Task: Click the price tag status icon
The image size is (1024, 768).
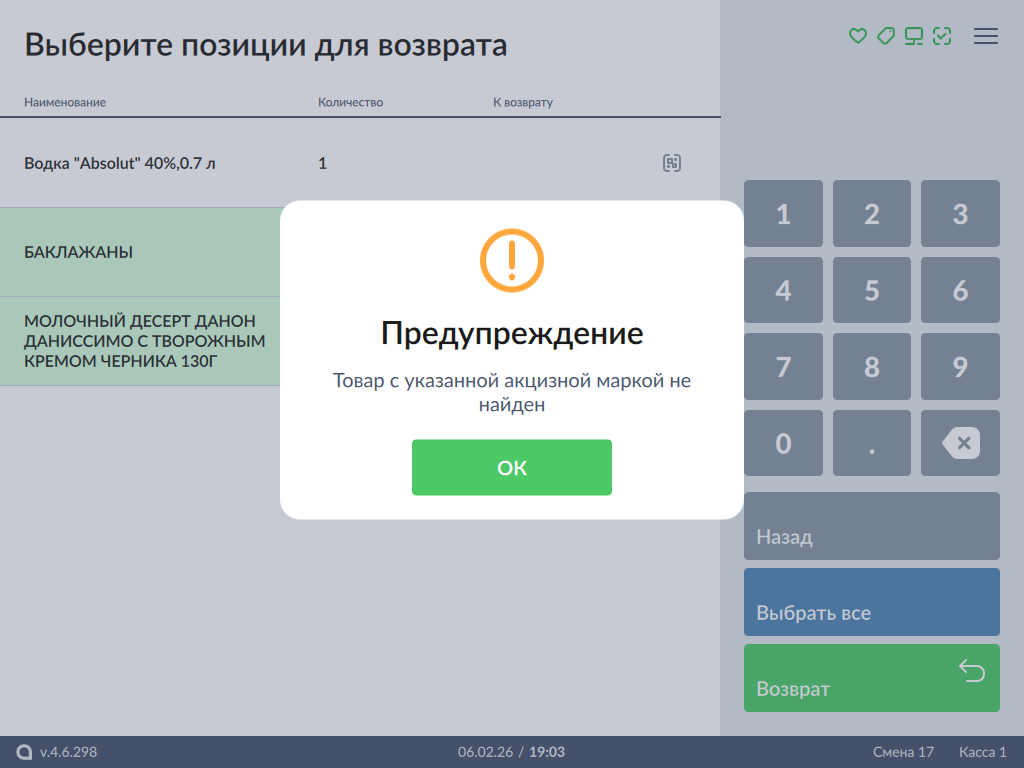Action: 885,37
